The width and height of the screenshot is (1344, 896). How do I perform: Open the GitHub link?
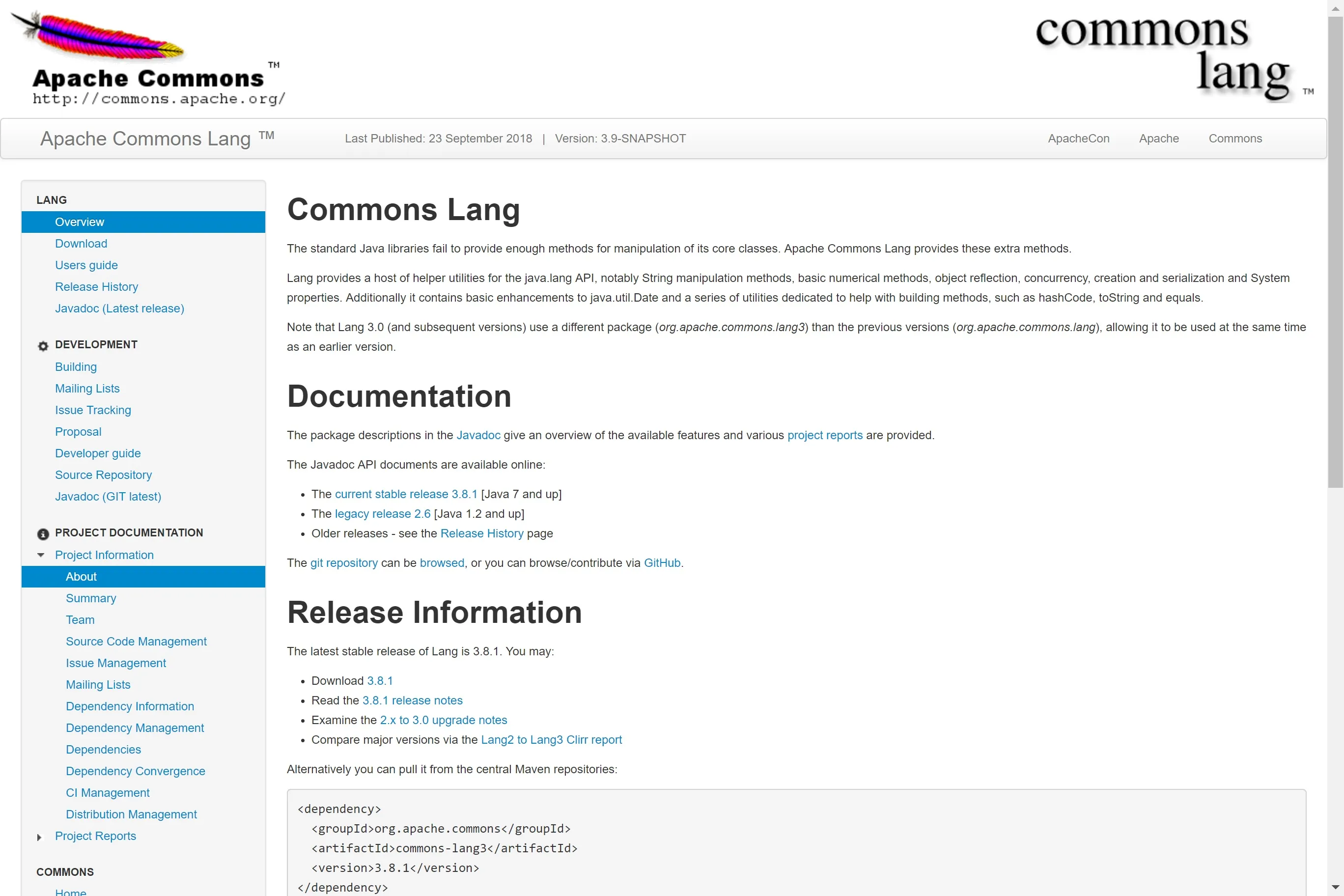[x=662, y=563]
